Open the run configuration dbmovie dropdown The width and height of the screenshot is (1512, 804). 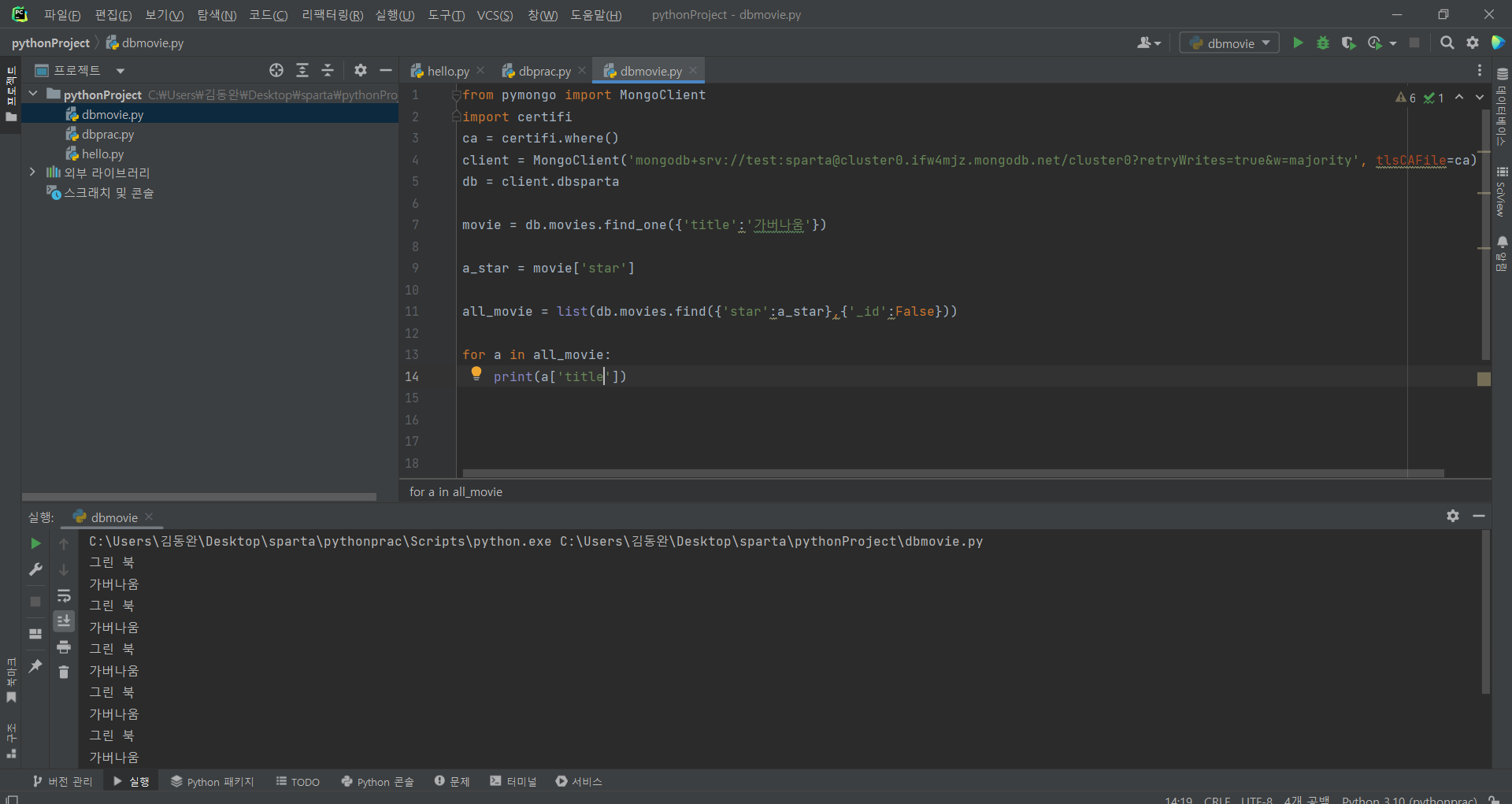point(1229,43)
